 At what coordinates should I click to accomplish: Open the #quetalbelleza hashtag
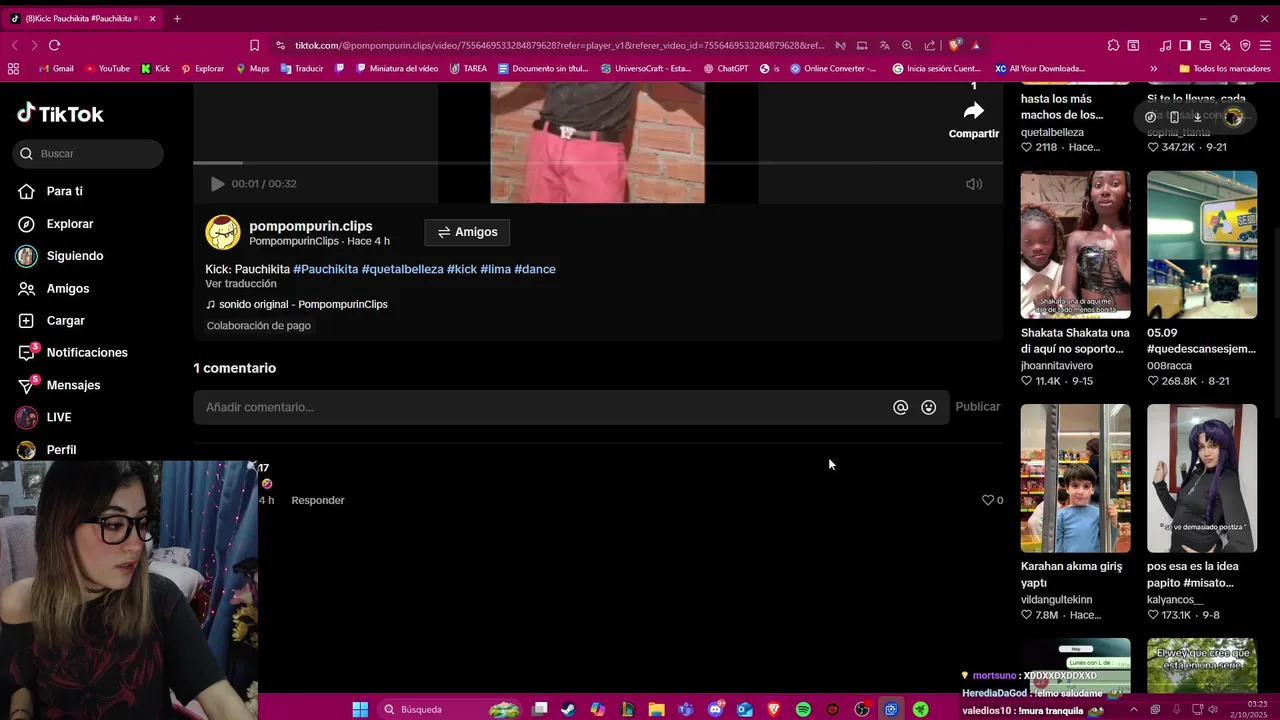coord(402,269)
